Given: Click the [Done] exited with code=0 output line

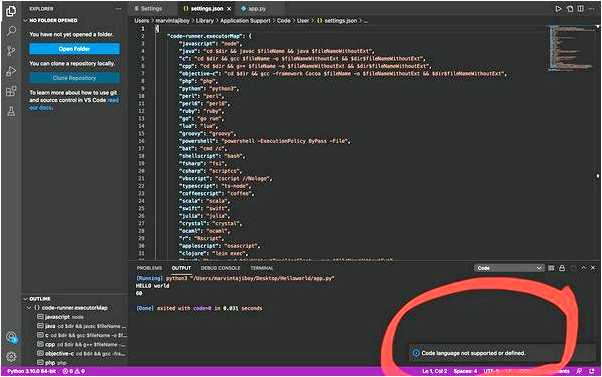Looking at the screenshot, I should [x=199, y=308].
